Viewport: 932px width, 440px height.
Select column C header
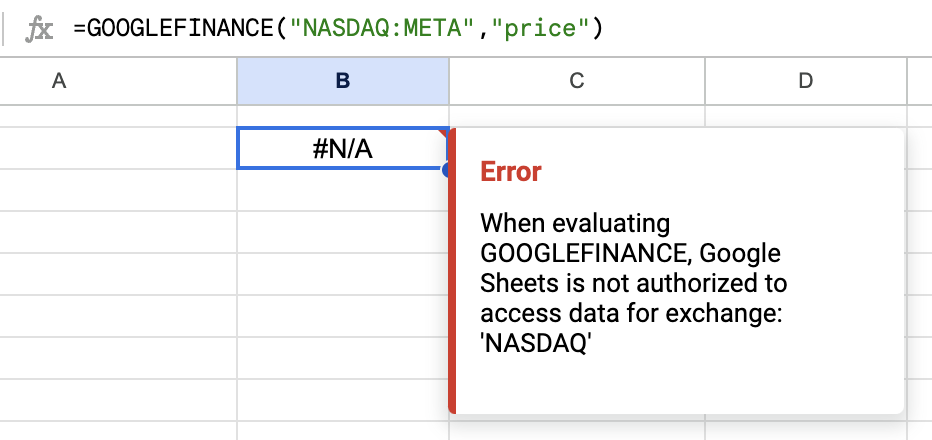pos(576,81)
